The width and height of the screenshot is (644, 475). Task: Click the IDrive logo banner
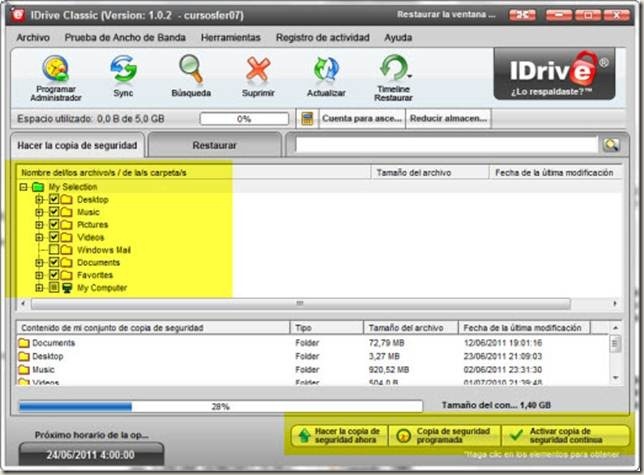[x=554, y=74]
